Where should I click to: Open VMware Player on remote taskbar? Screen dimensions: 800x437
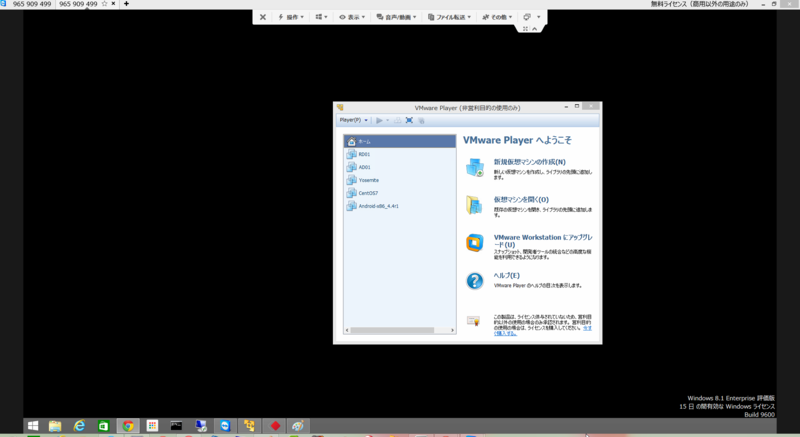(249, 426)
